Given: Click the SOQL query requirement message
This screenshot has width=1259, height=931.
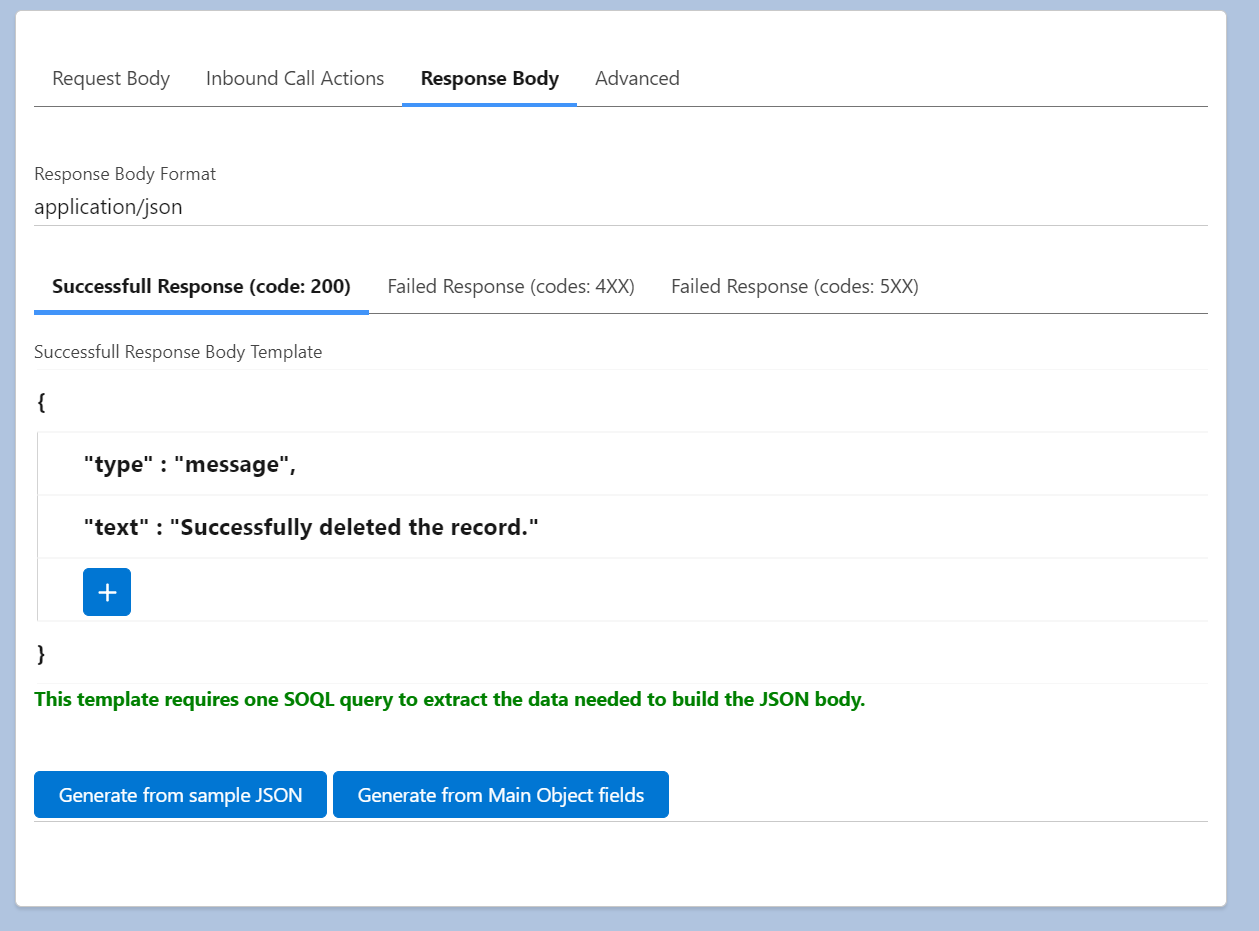Looking at the screenshot, I should pos(449,699).
